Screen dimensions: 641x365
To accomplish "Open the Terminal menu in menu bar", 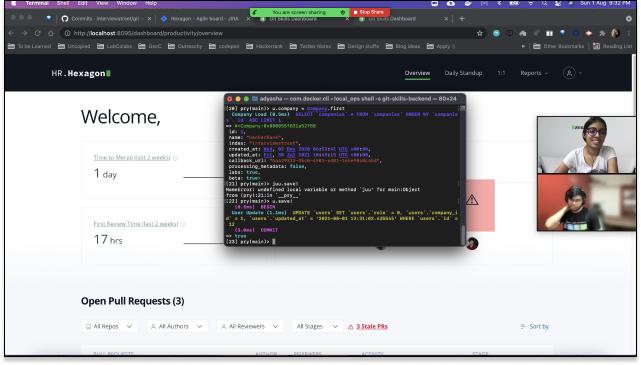I will (x=37, y=3).
